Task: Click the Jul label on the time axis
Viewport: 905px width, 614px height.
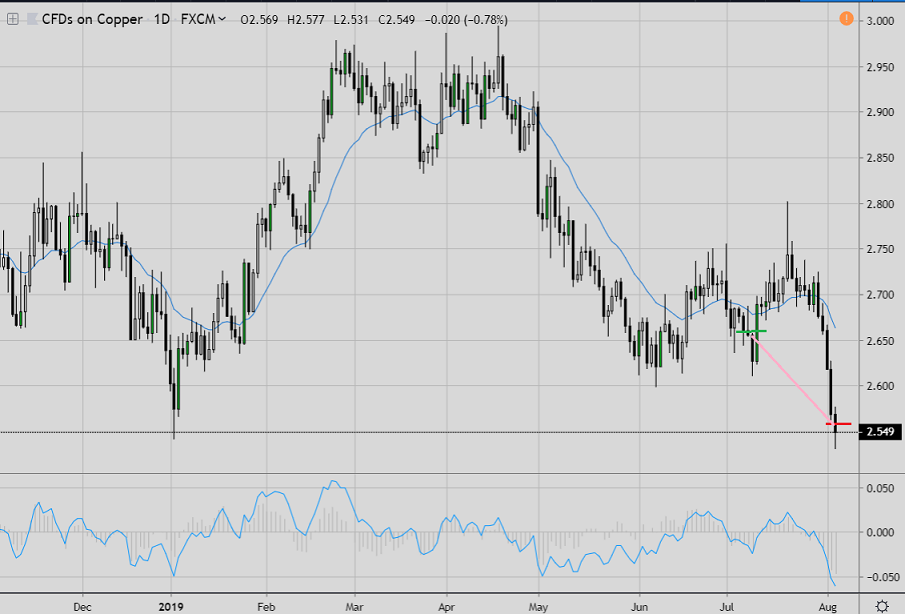Action: coord(727,607)
